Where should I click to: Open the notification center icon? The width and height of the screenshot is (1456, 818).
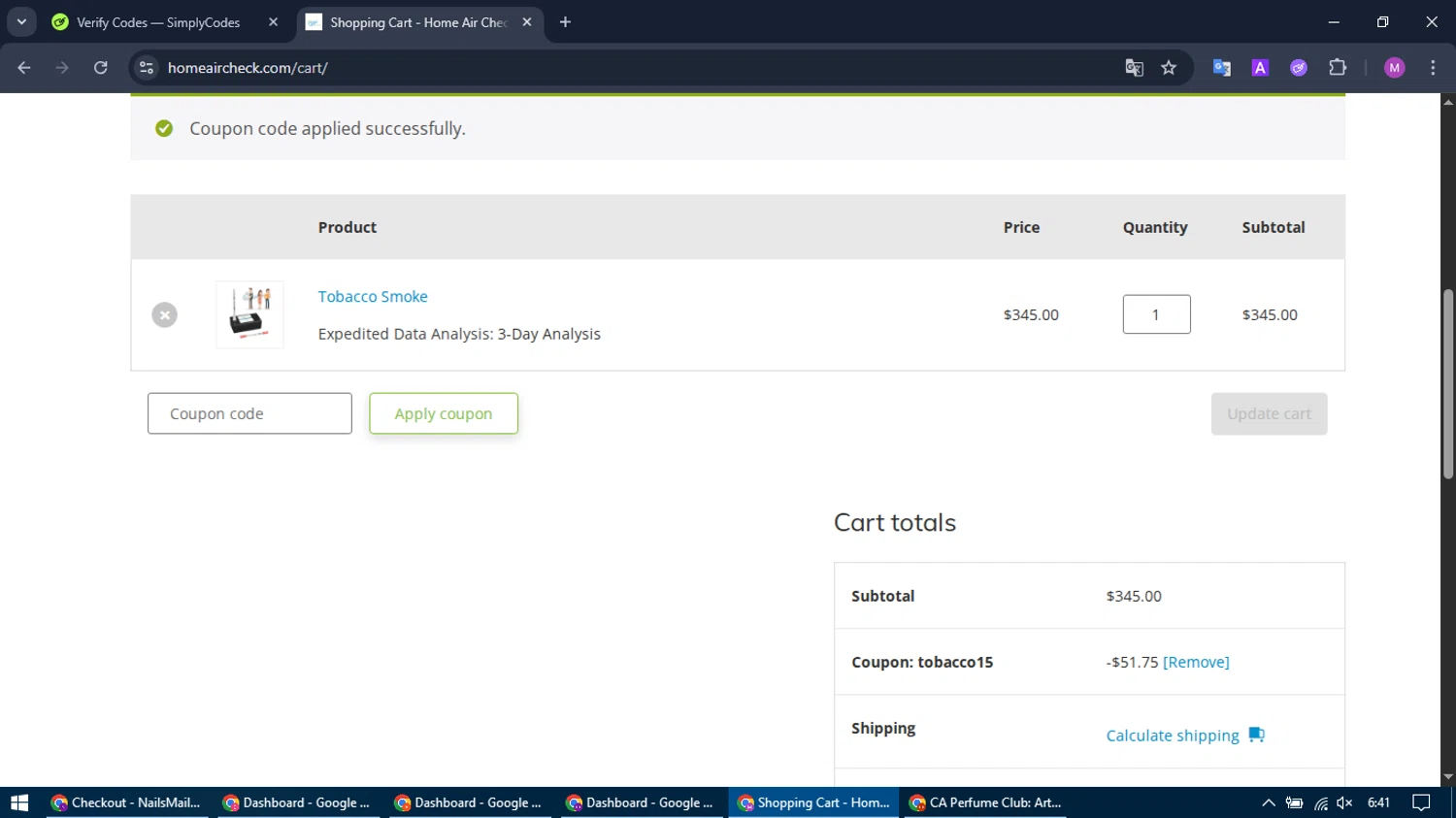[x=1421, y=802]
